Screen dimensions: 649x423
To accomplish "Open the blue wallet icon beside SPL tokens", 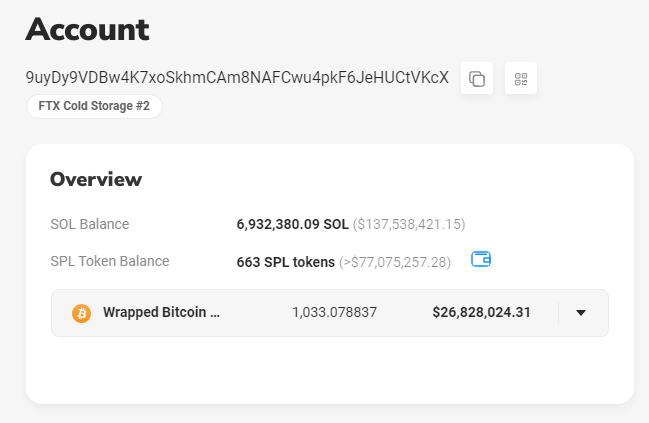I will pos(481,260).
